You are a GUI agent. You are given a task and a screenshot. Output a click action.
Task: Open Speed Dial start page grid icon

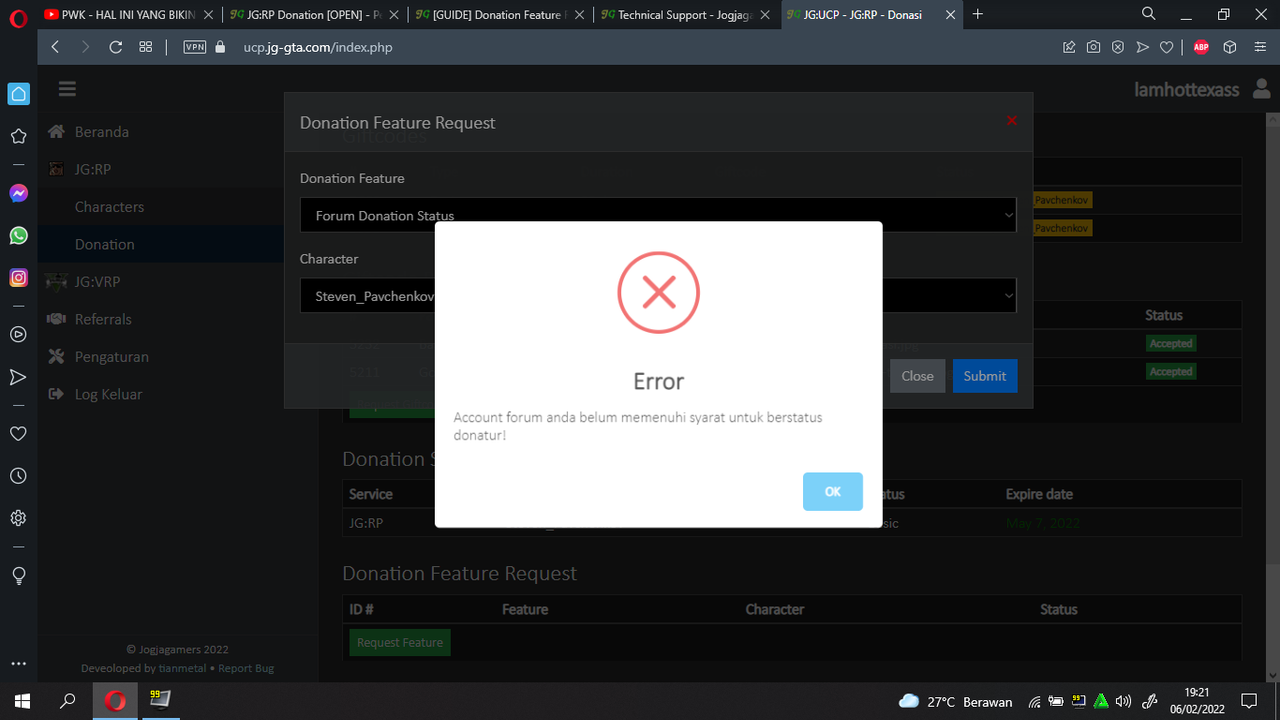coord(146,47)
